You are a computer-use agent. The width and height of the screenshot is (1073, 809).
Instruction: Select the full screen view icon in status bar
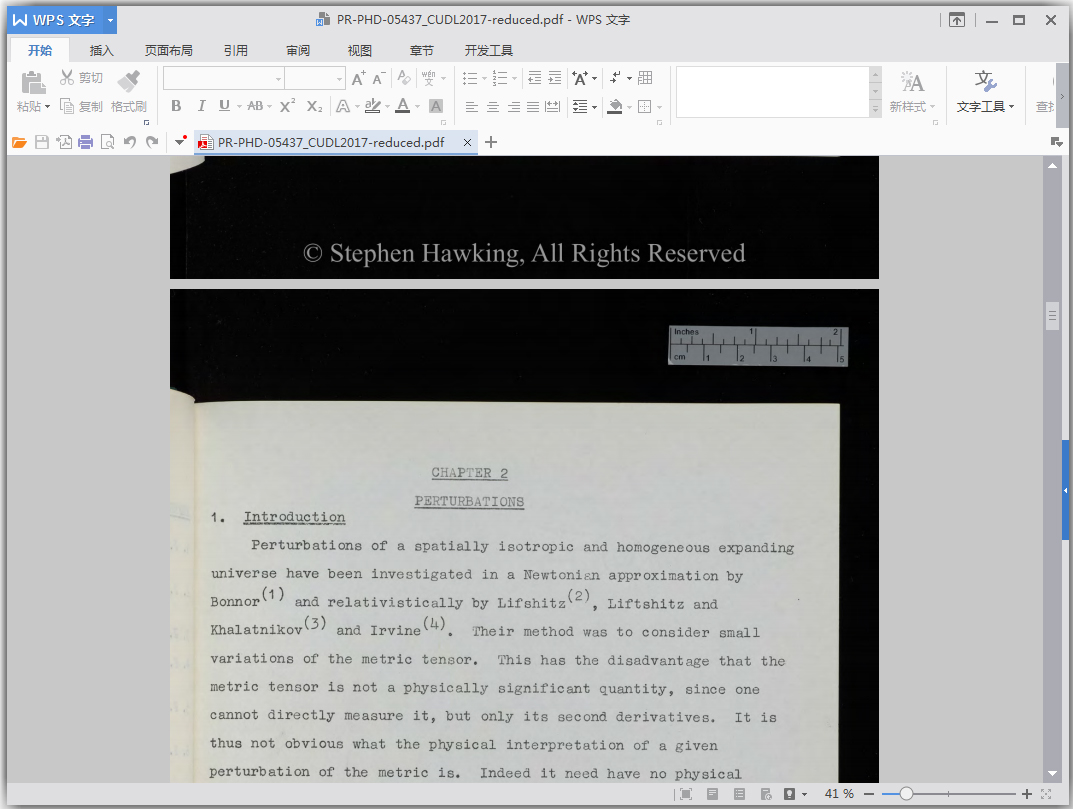[685, 794]
